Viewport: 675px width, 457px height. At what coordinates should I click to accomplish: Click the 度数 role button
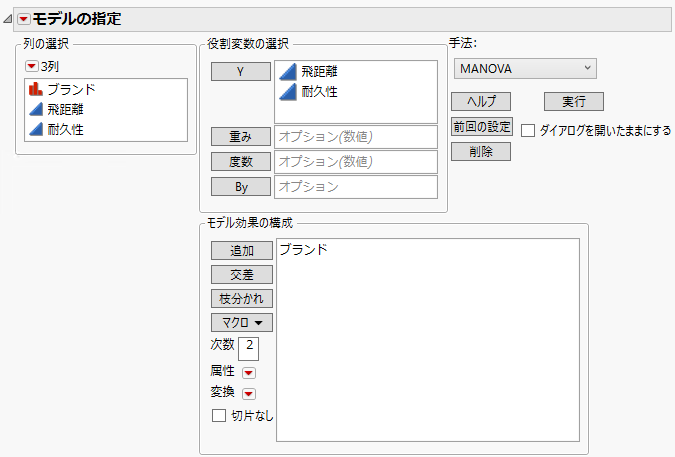click(x=241, y=161)
